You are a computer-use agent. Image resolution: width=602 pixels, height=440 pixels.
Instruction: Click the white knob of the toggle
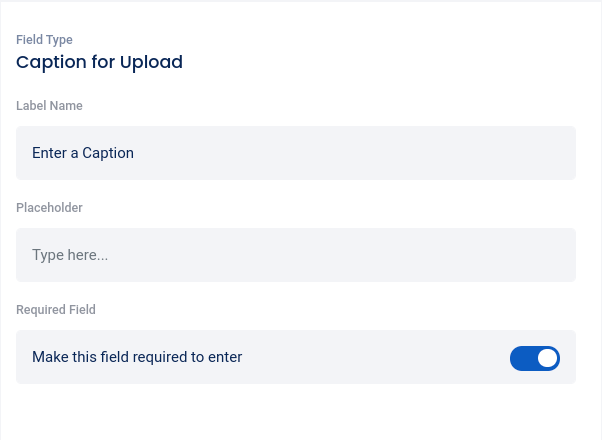coord(546,357)
